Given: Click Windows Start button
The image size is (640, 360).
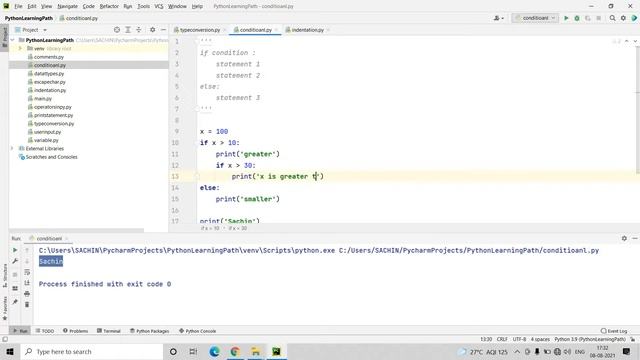Looking at the screenshot, I should coord(10,351).
